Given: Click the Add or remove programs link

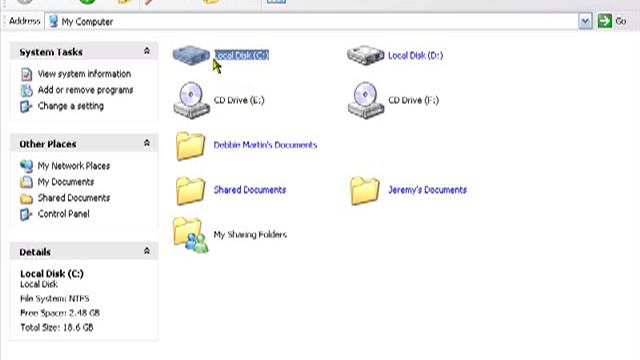Looking at the screenshot, I should click(x=85, y=90).
